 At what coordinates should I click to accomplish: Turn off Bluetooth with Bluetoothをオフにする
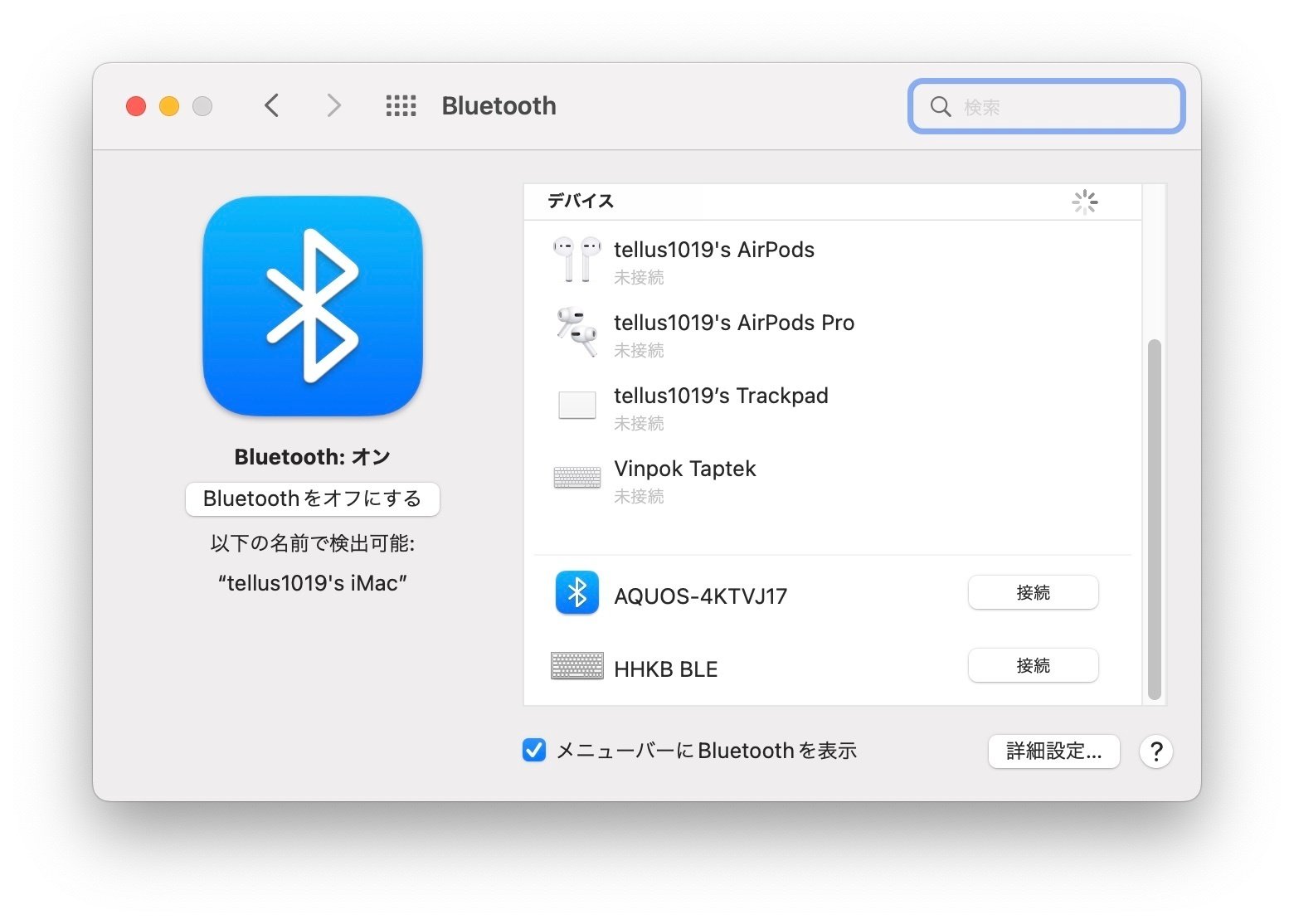[313, 498]
